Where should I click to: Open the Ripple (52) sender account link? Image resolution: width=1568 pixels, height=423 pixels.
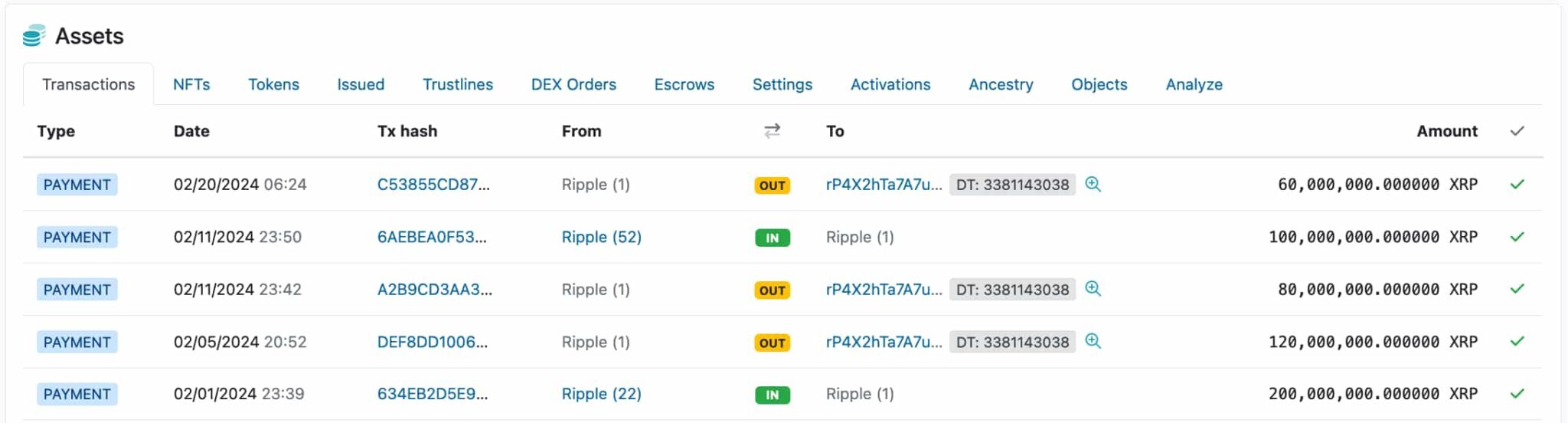point(601,237)
